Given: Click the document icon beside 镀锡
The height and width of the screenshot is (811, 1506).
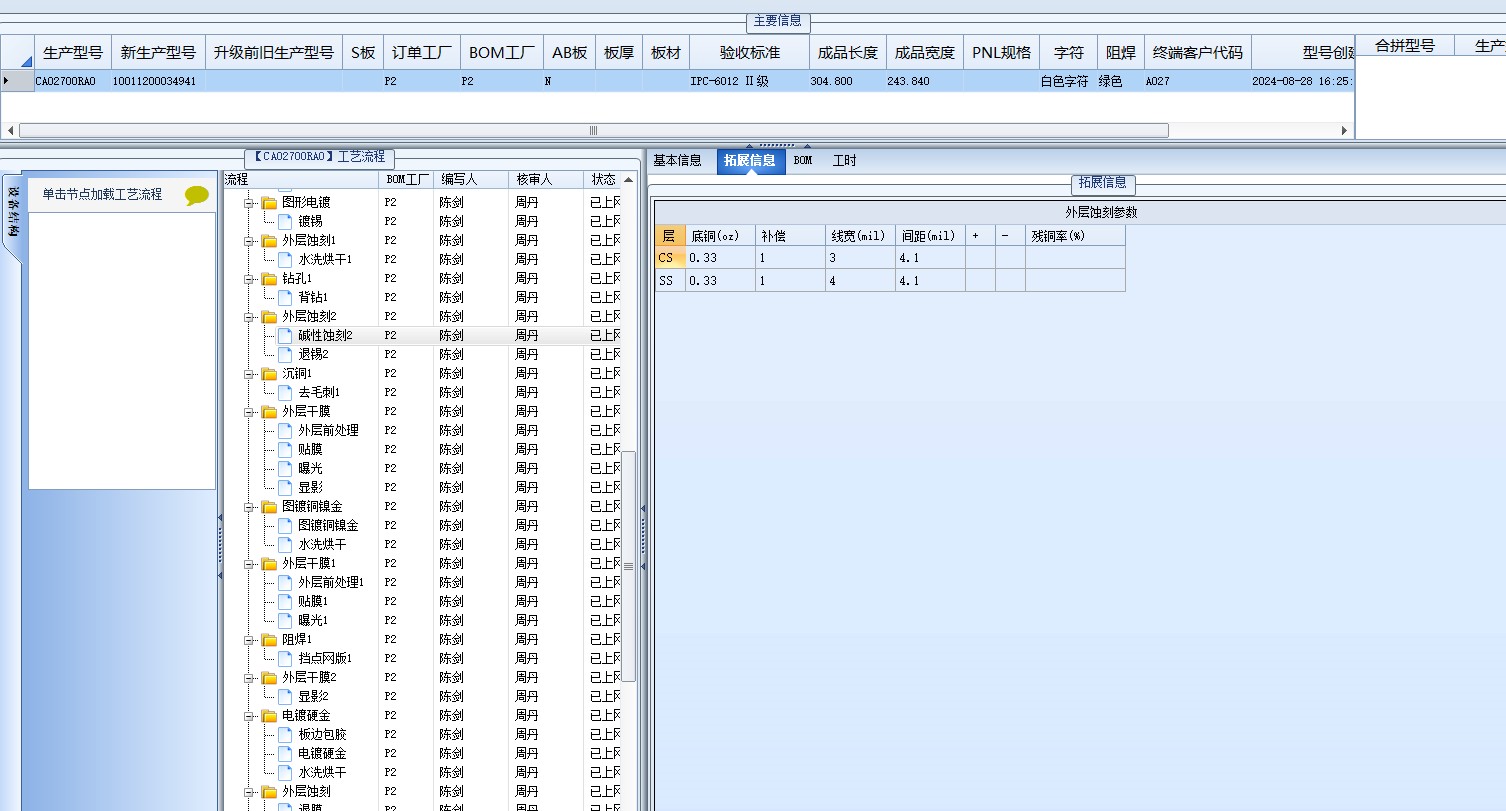Looking at the screenshot, I should (286, 221).
